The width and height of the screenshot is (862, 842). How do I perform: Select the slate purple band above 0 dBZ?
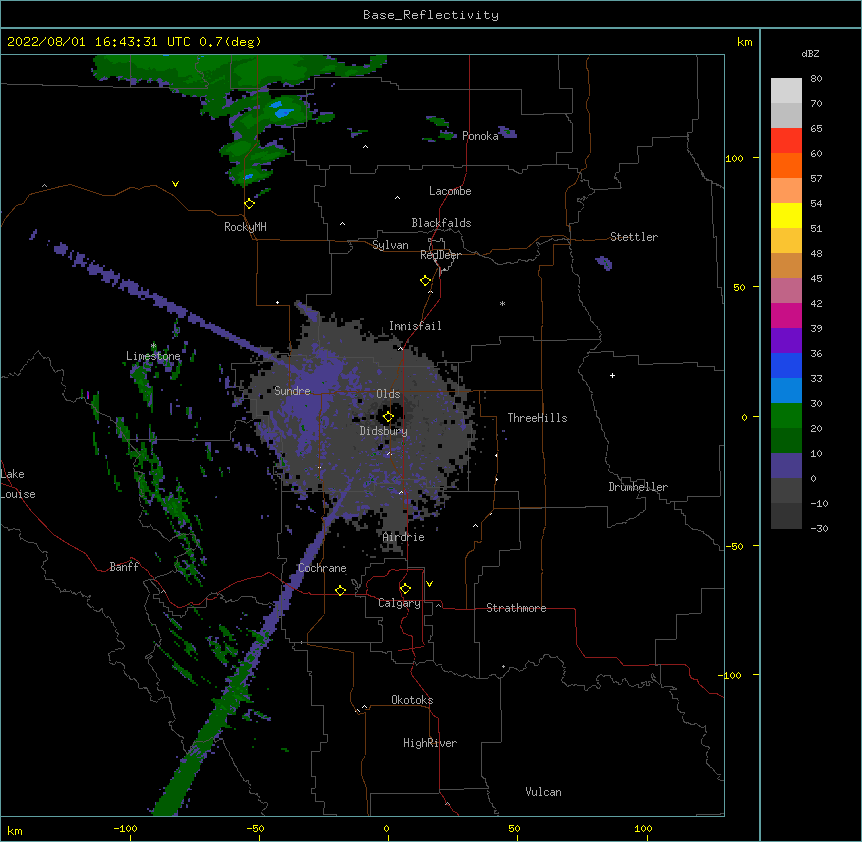point(786,466)
